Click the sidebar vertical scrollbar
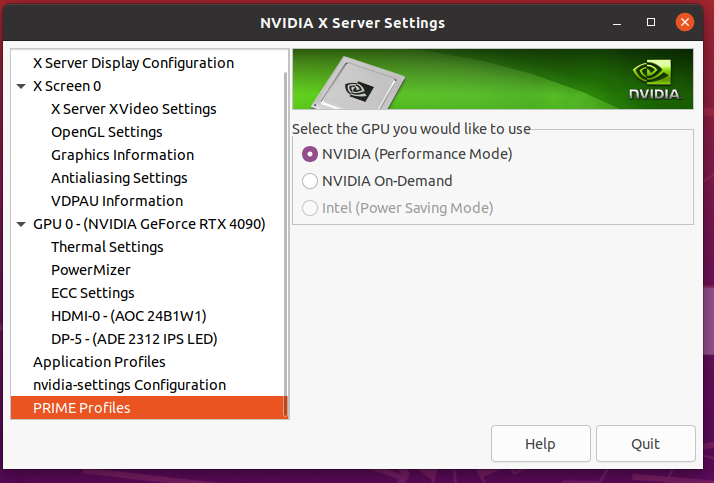 point(286,244)
